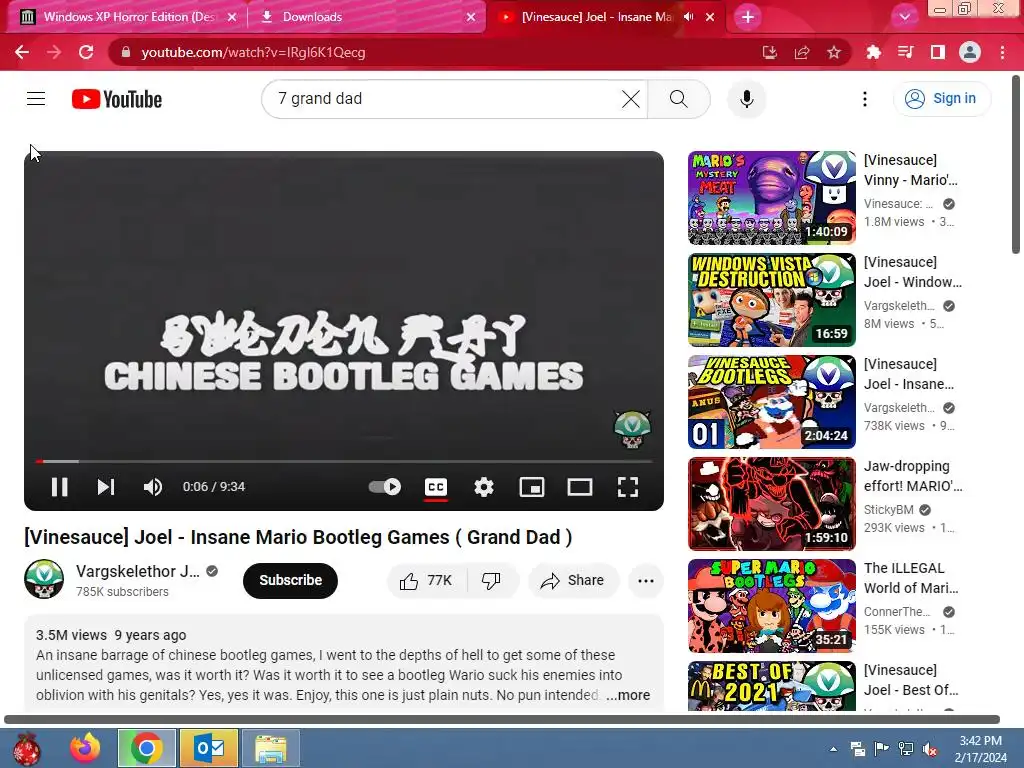Open Firefox from the taskbar
The height and width of the screenshot is (768, 1024).
tap(86, 748)
